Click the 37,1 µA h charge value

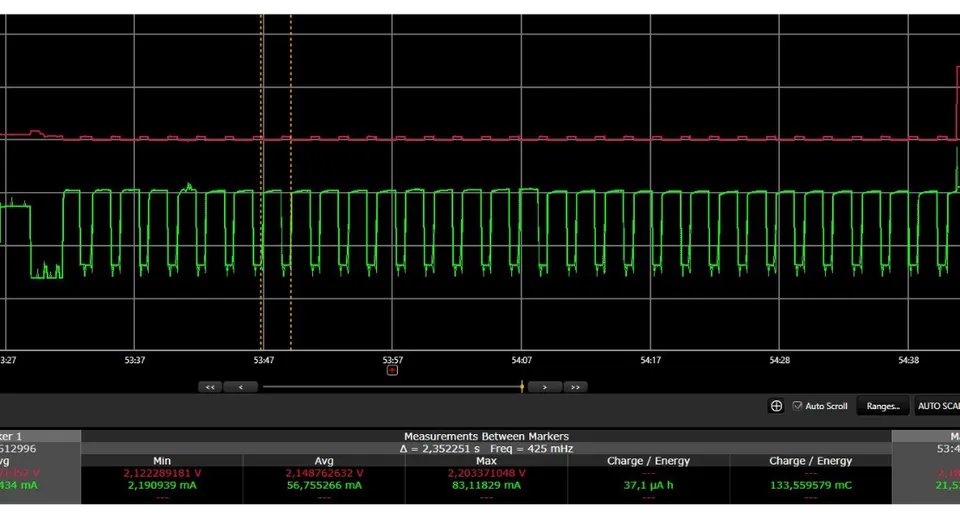point(648,485)
